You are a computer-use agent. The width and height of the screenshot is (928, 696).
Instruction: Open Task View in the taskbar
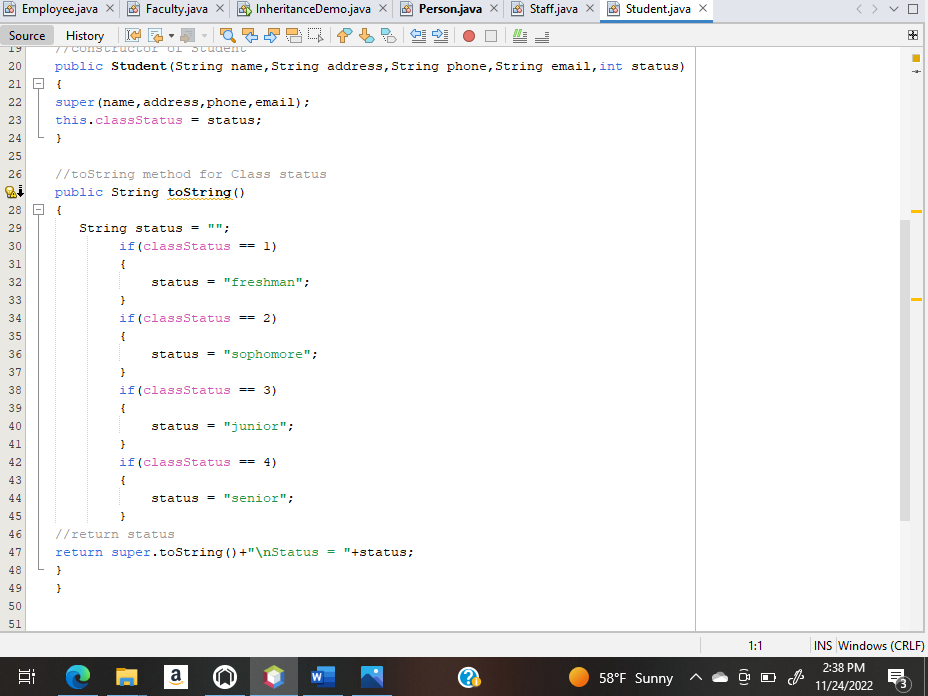point(27,676)
